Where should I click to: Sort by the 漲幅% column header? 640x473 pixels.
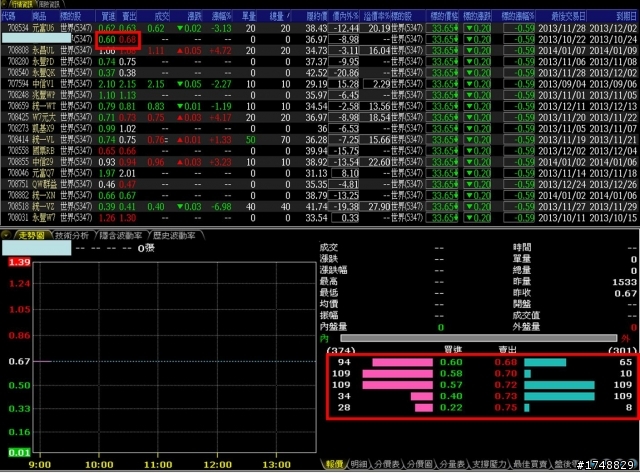click(x=222, y=16)
